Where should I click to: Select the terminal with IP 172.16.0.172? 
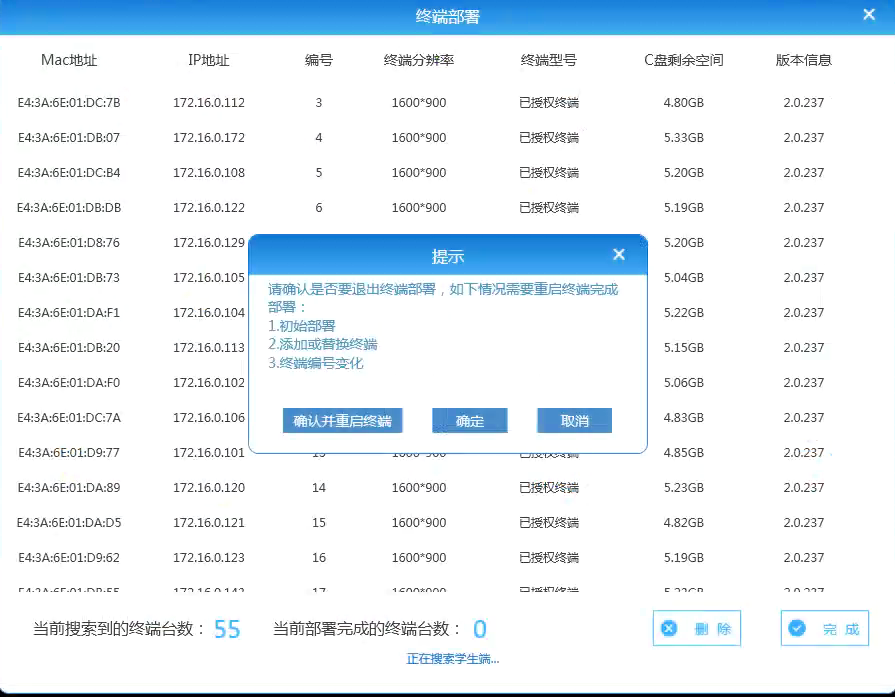pos(209,138)
